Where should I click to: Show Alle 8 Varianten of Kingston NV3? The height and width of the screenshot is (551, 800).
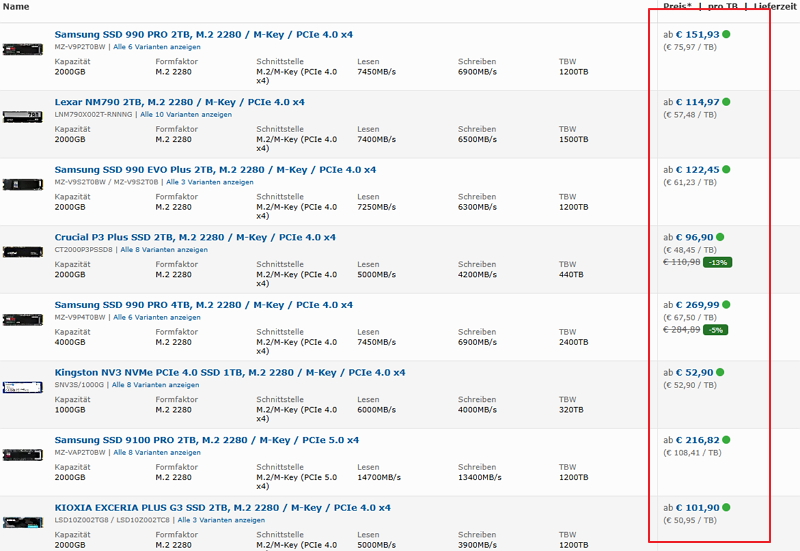coord(156,385)
